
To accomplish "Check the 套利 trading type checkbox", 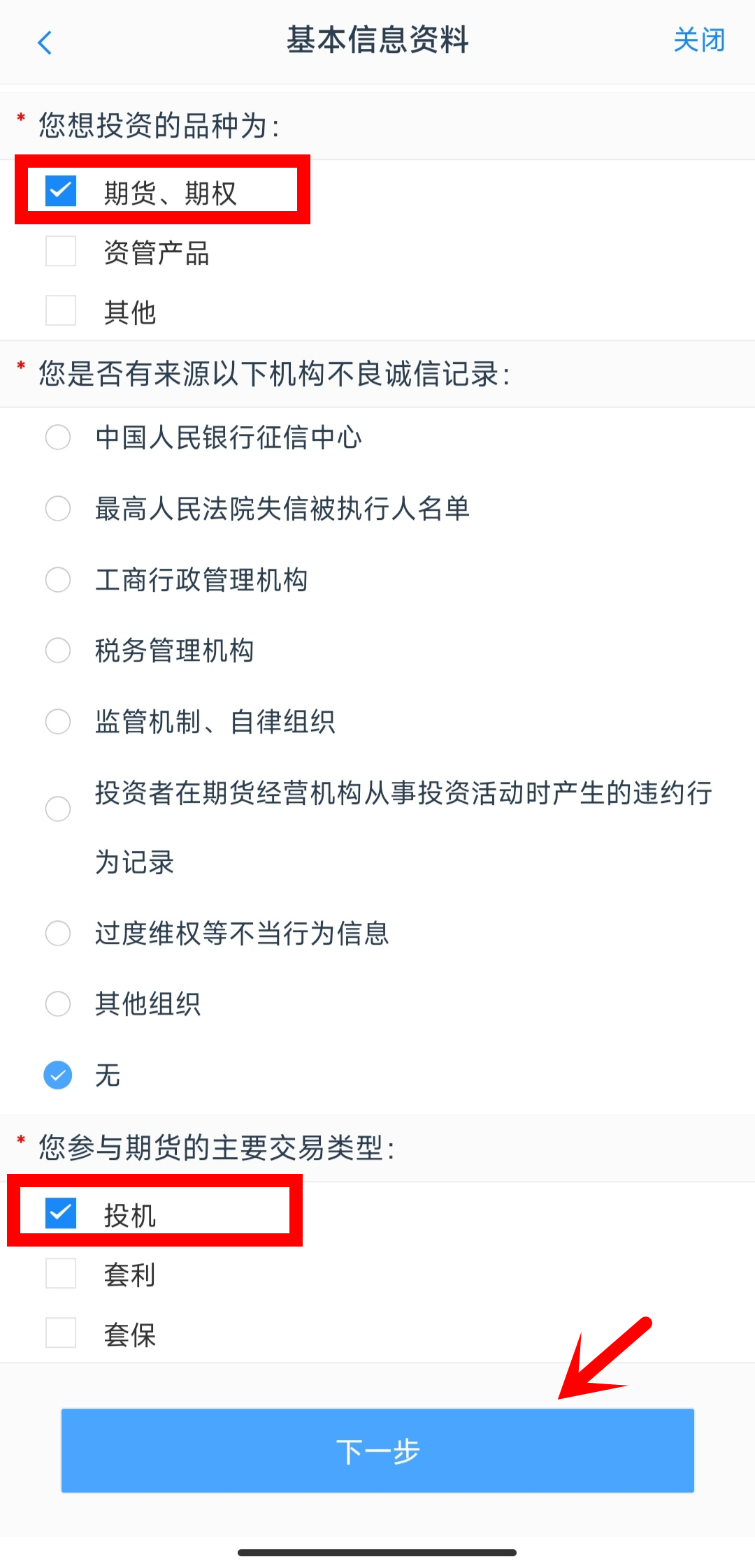I will click(61, 1274).
